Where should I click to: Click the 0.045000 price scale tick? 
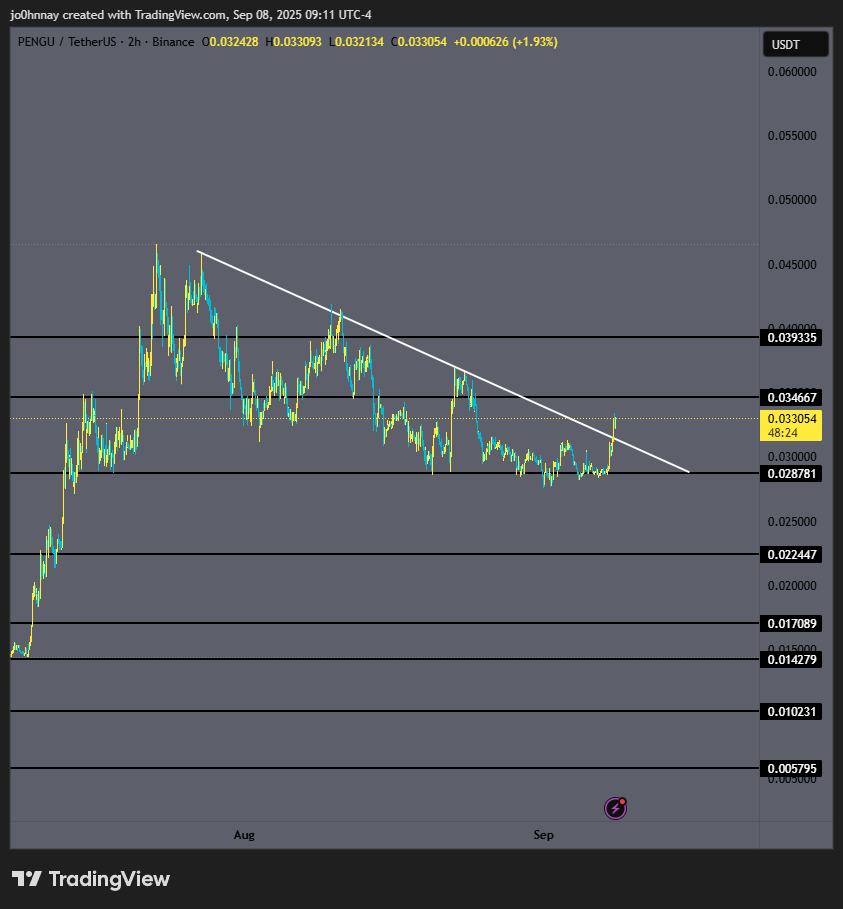792,264
